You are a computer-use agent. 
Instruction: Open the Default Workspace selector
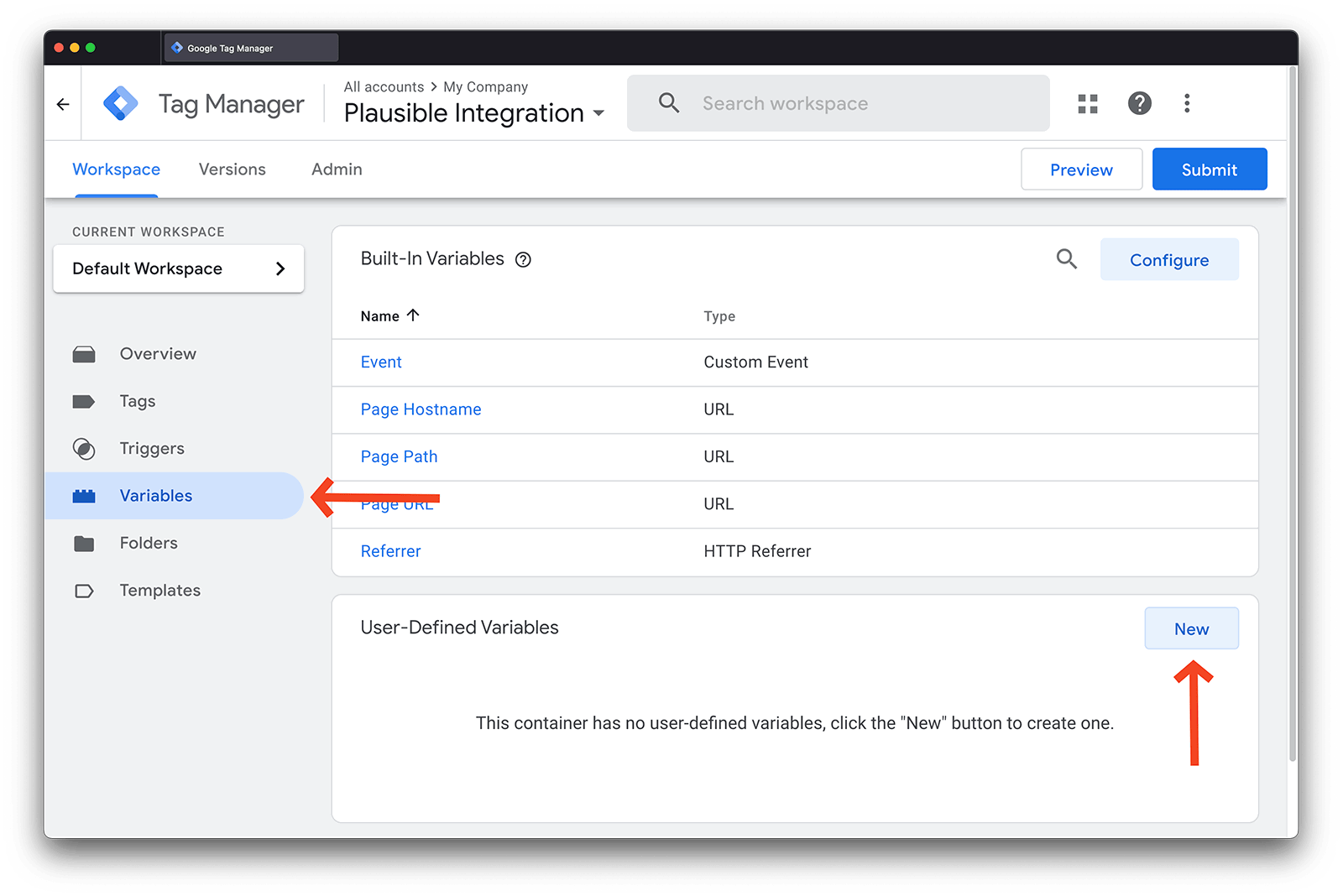click(x=178, y=268)
